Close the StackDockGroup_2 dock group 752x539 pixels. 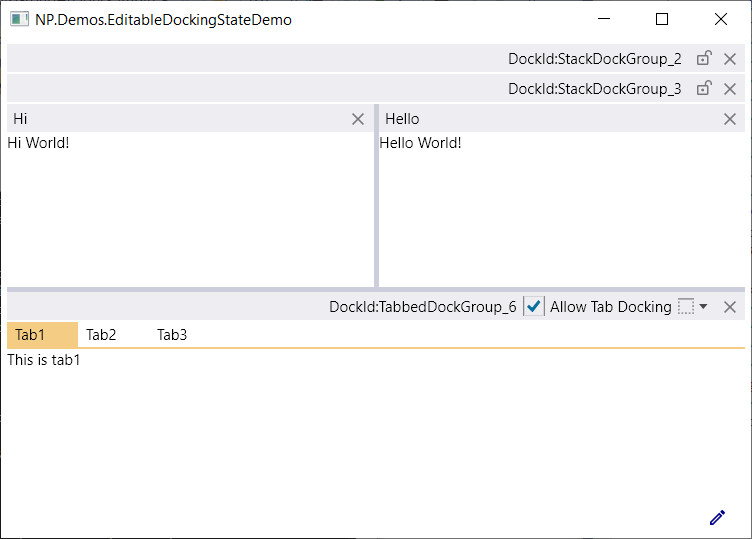(x=730, y=59)
